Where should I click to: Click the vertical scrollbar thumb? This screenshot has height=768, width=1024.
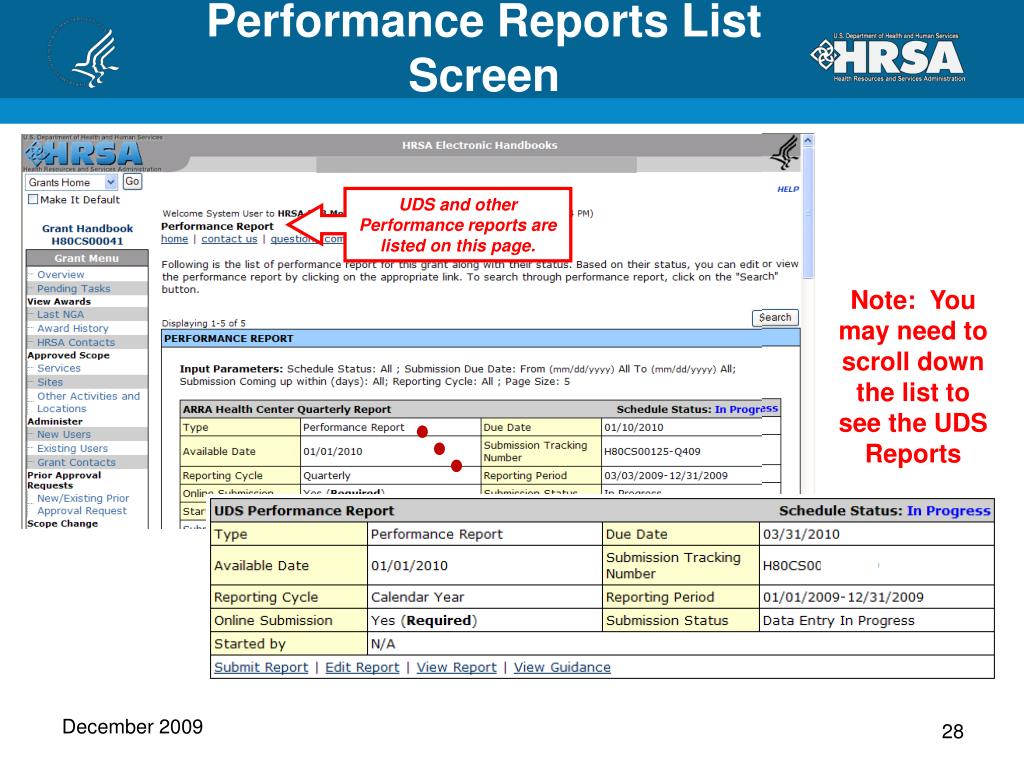[x=808, y=213]
